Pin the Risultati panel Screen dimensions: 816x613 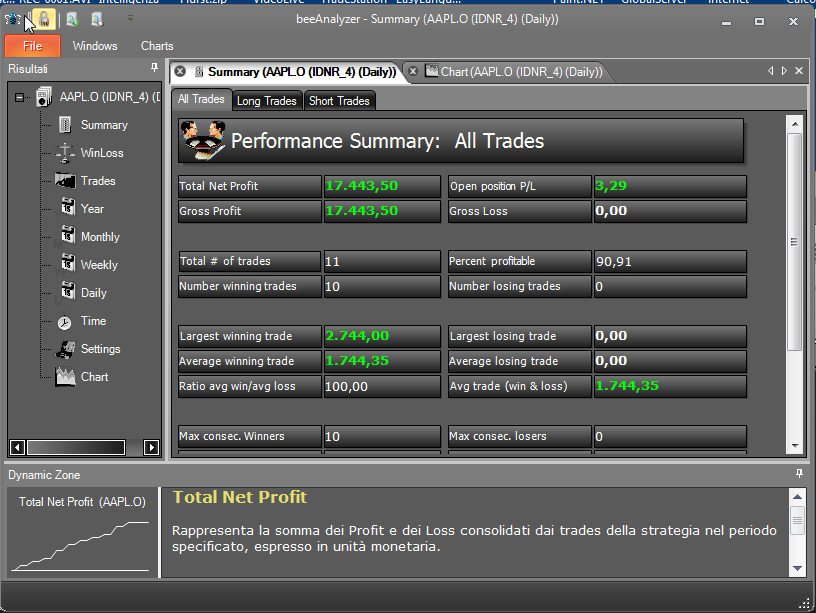click(154, 68)
